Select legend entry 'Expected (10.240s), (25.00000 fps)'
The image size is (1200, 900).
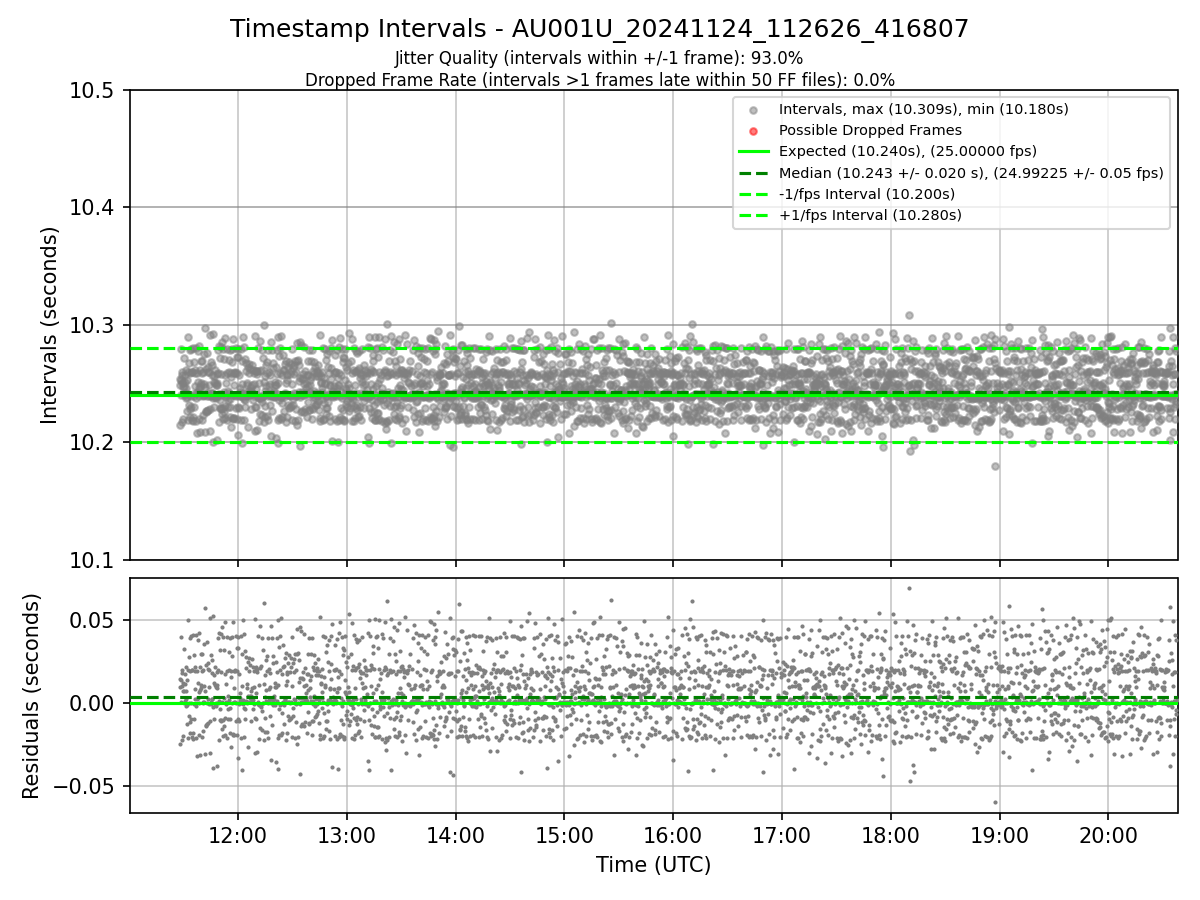tap(907, 151)
